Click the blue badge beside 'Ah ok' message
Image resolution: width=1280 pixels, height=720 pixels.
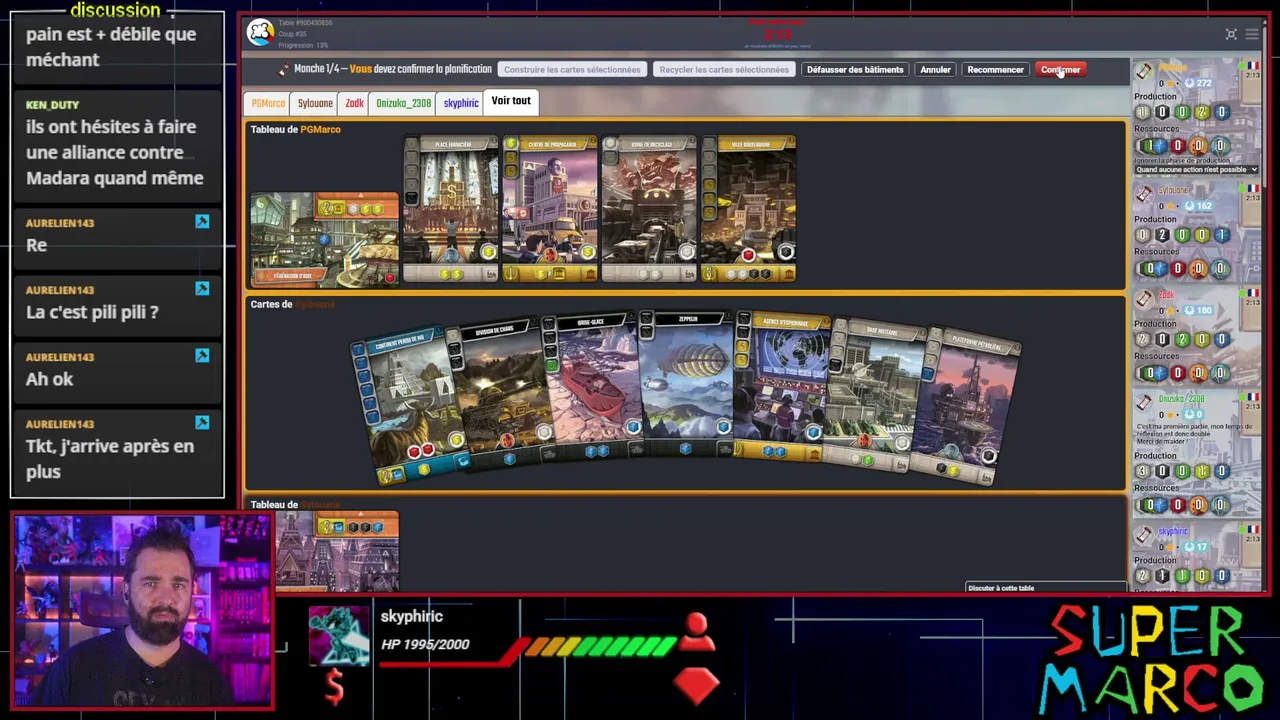coord(202,356)
